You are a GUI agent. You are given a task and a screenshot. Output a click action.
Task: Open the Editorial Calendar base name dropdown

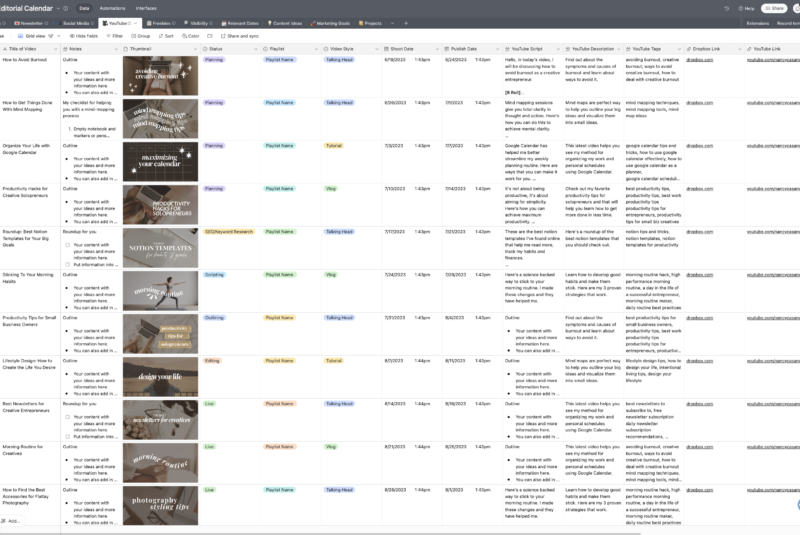point(58,8)
